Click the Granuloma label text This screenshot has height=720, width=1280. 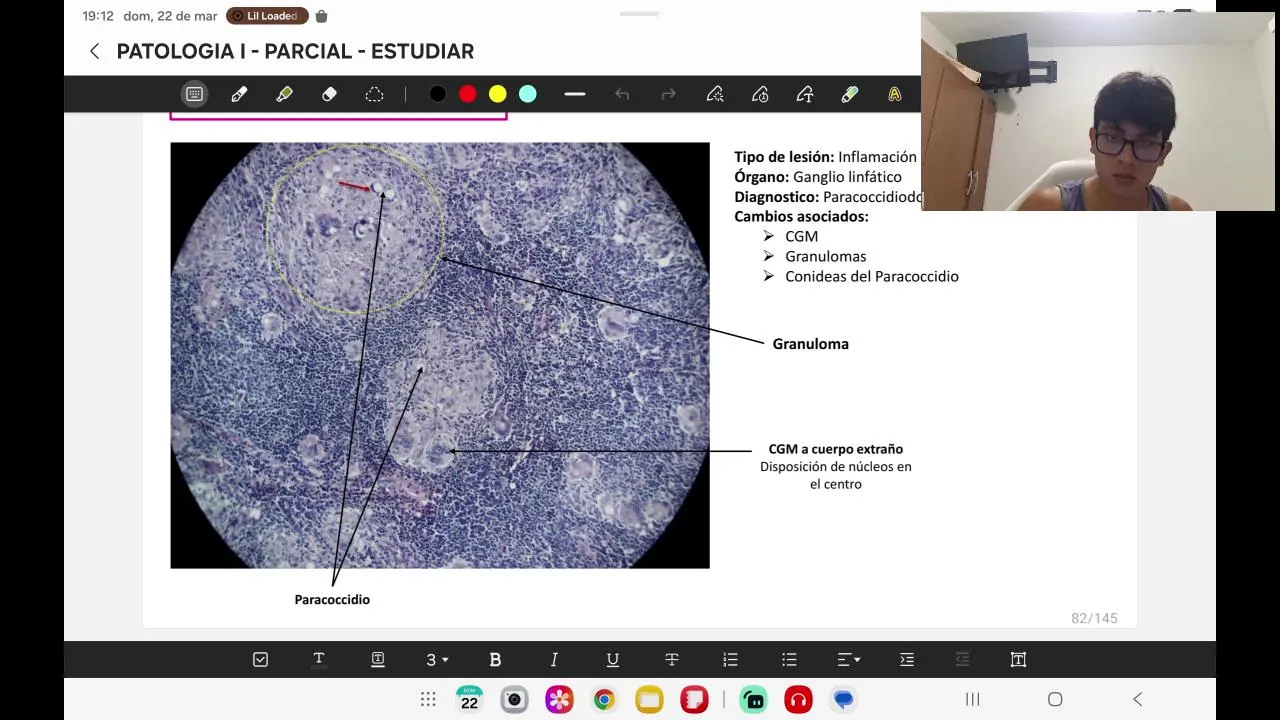point(810,344)
